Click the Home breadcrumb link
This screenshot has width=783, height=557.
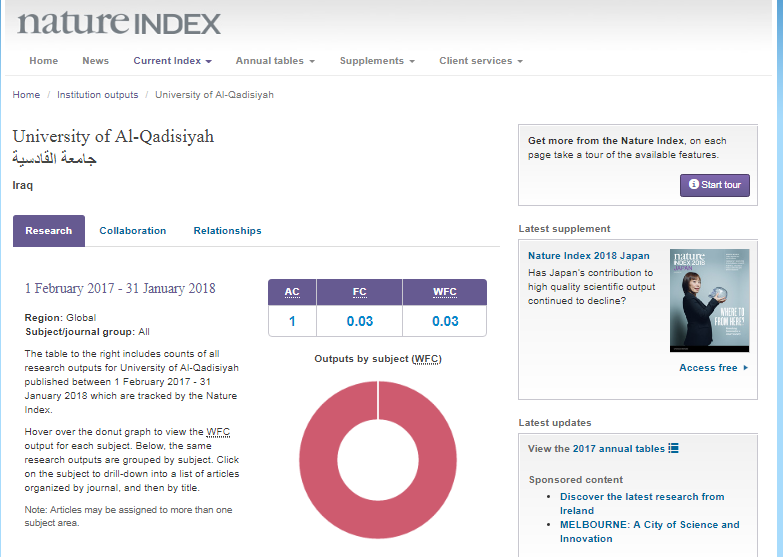(26, 95)
